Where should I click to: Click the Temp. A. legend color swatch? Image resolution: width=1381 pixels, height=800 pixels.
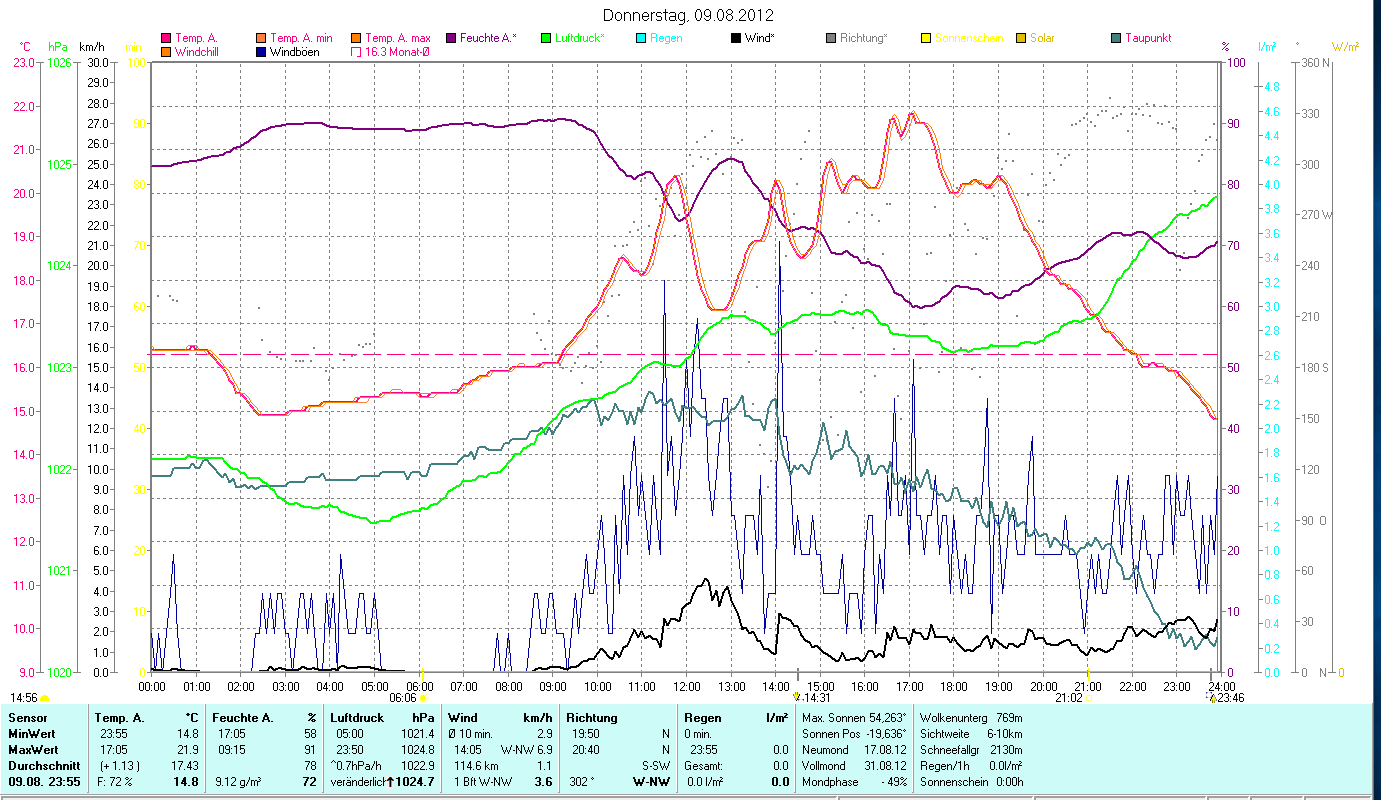coord(166,38)
